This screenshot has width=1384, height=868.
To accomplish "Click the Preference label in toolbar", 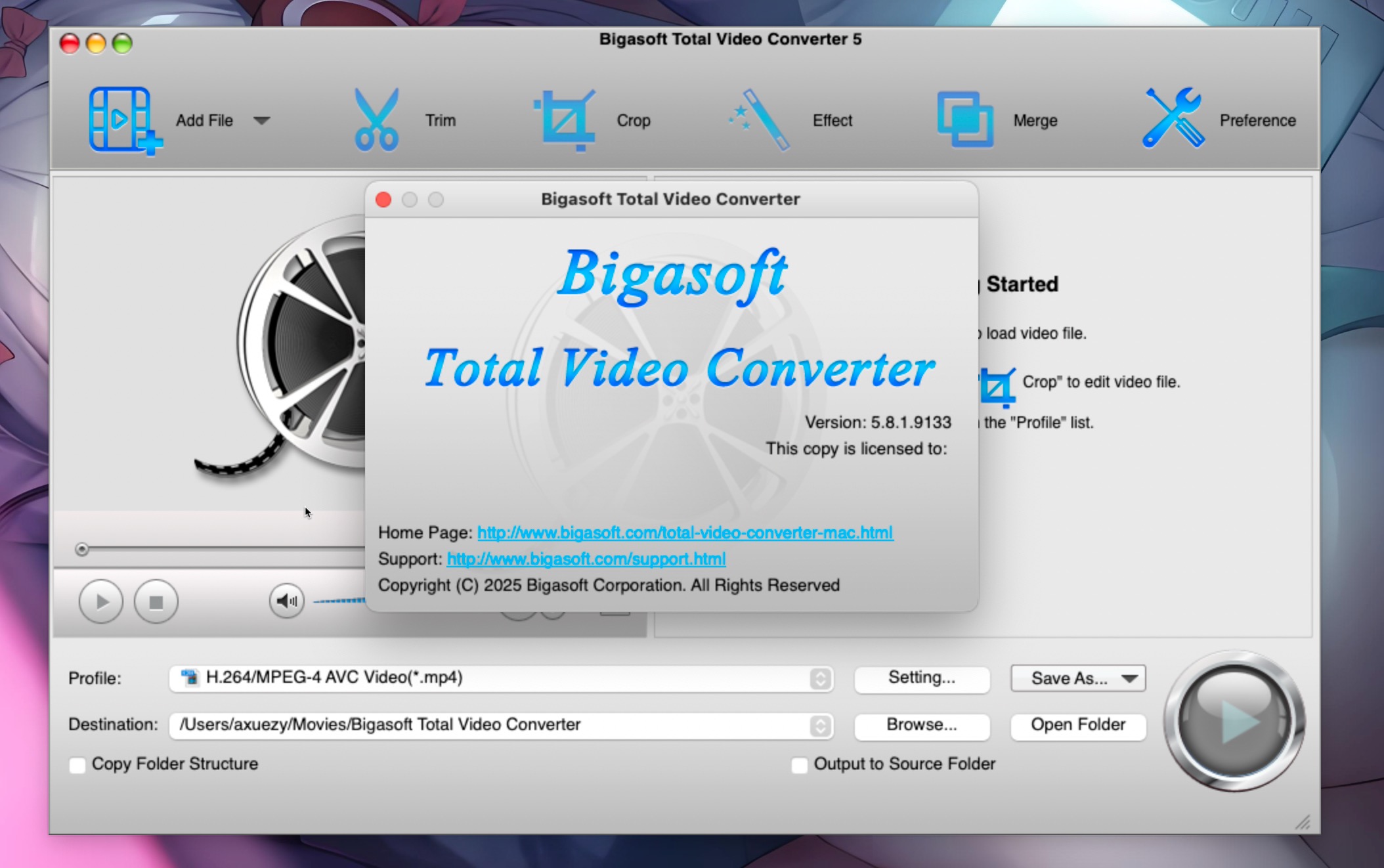I will tap(1258, 121).
